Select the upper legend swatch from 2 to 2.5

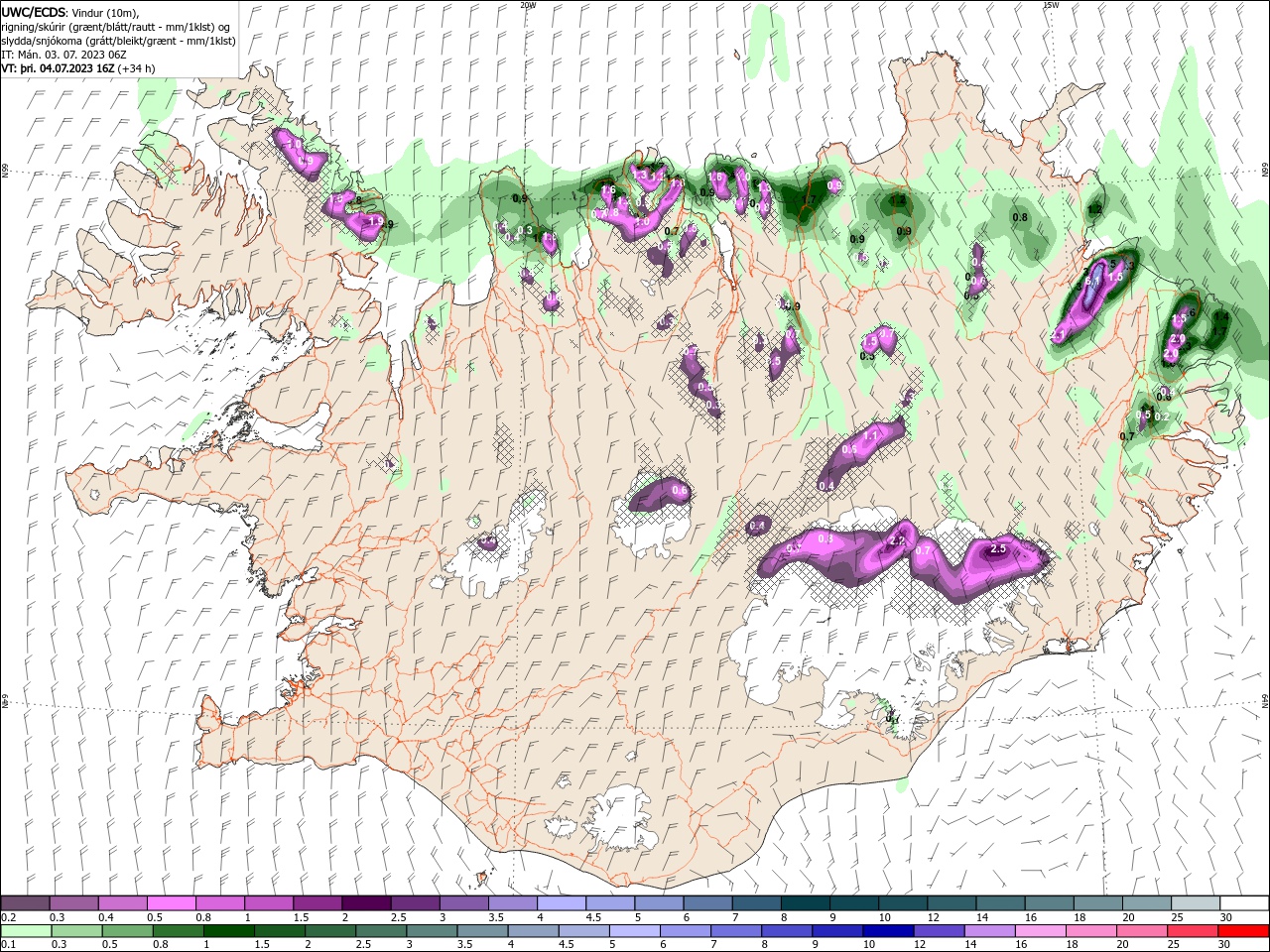[366, 903]
